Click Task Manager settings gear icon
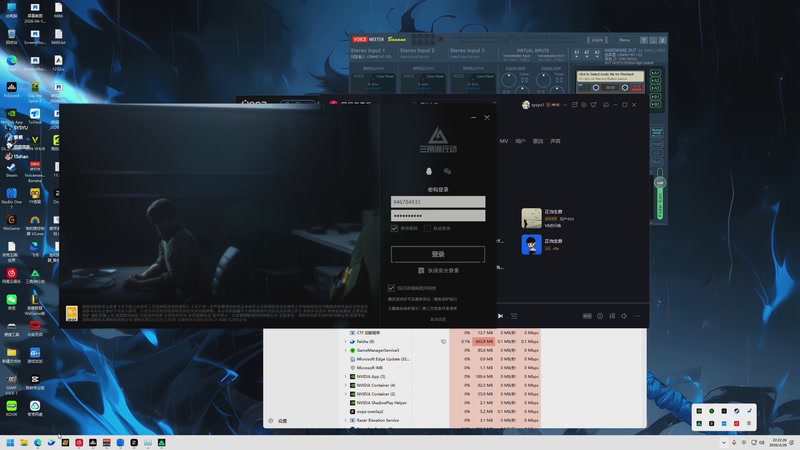800x450 pixels. (x=270, y=421)
